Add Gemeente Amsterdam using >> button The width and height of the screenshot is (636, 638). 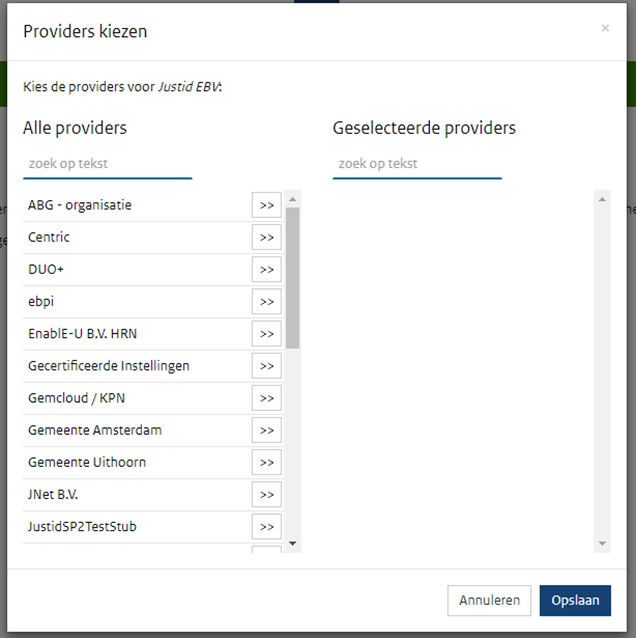[x=267, y=430]
